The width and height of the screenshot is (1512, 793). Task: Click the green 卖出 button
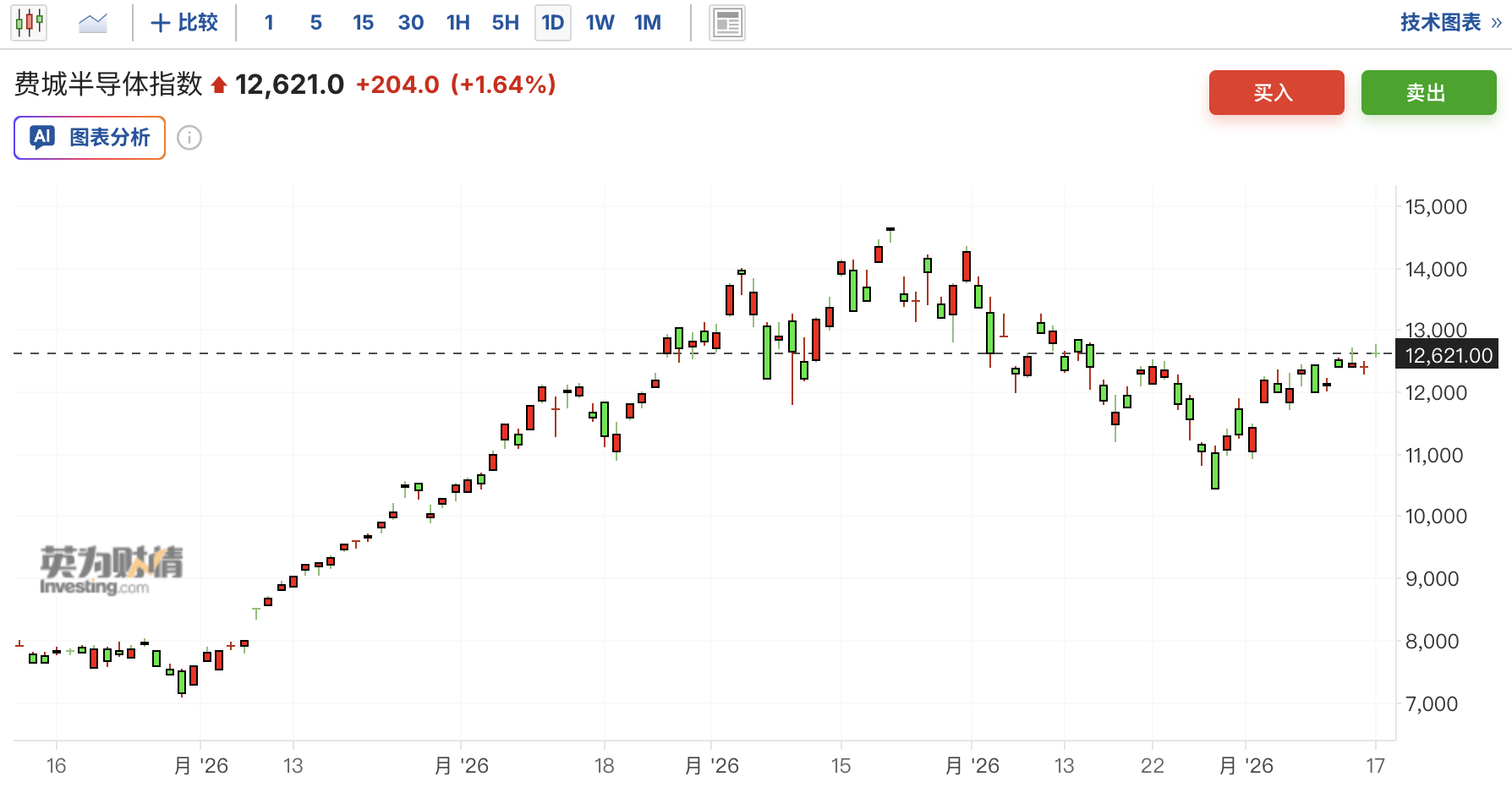pyautogui.click(x=1429, y=92)
